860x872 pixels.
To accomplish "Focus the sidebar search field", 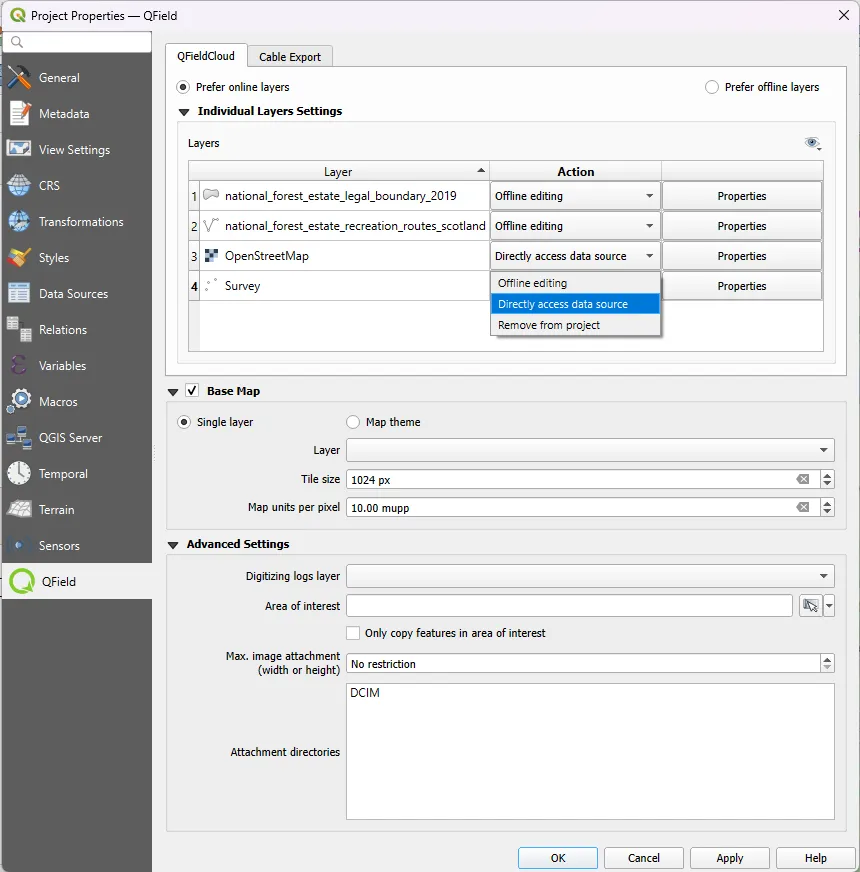I will point(77,42).
